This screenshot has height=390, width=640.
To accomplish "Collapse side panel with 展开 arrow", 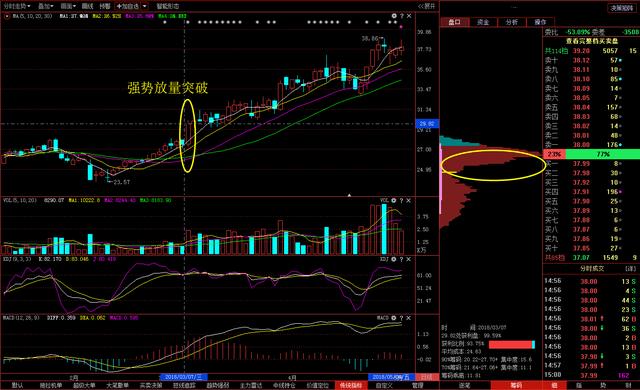I will [x=427, y=6].
